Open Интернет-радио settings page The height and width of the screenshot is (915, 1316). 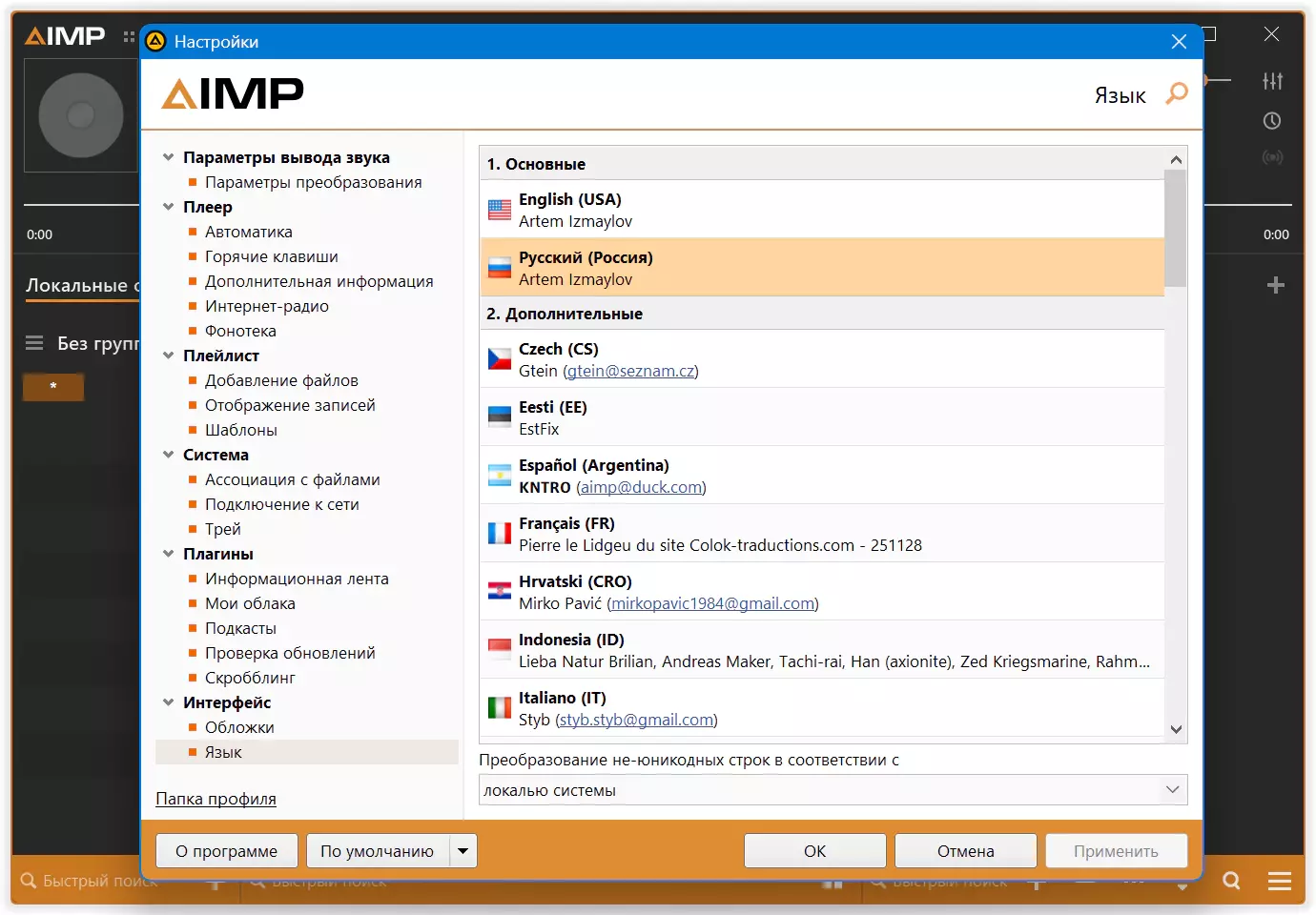tap(267, 306)
